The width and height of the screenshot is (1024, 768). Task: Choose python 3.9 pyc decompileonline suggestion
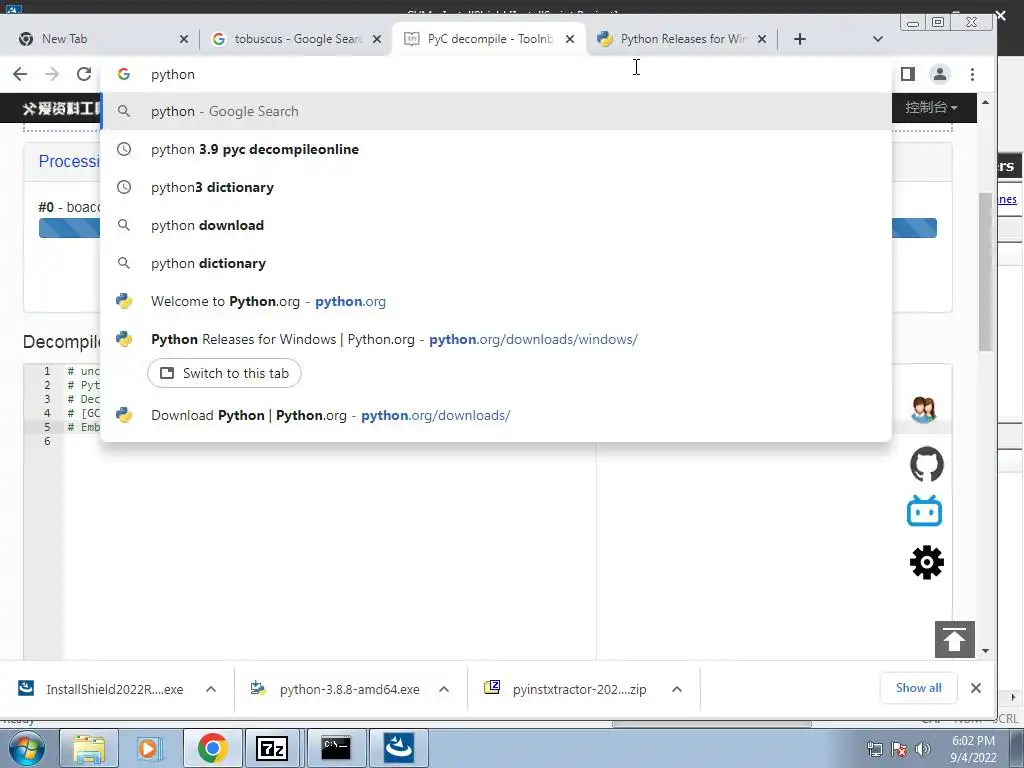click(x=496, y=149)
